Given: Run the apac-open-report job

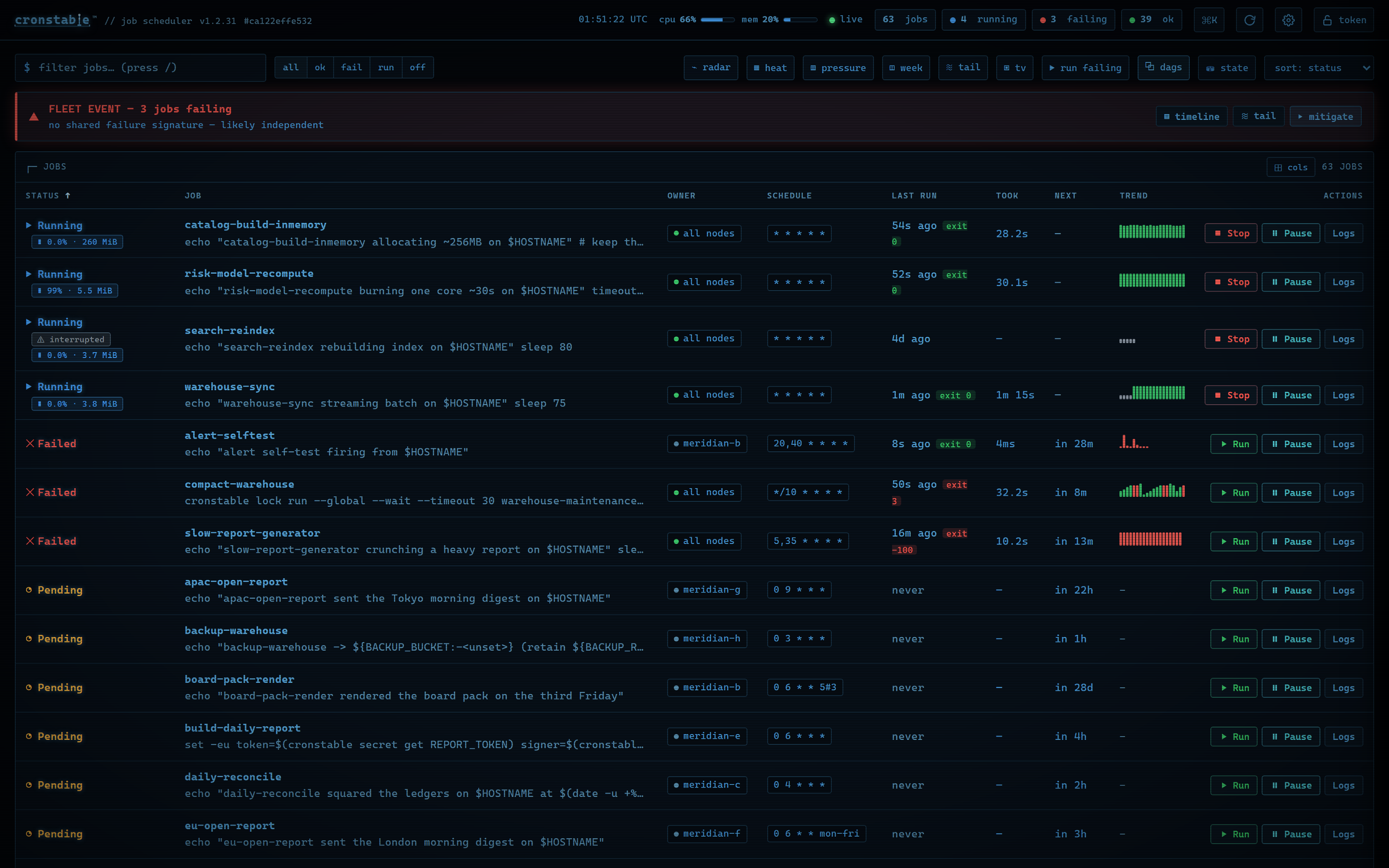Looking at the screenshot, I should click(1234, 591).
